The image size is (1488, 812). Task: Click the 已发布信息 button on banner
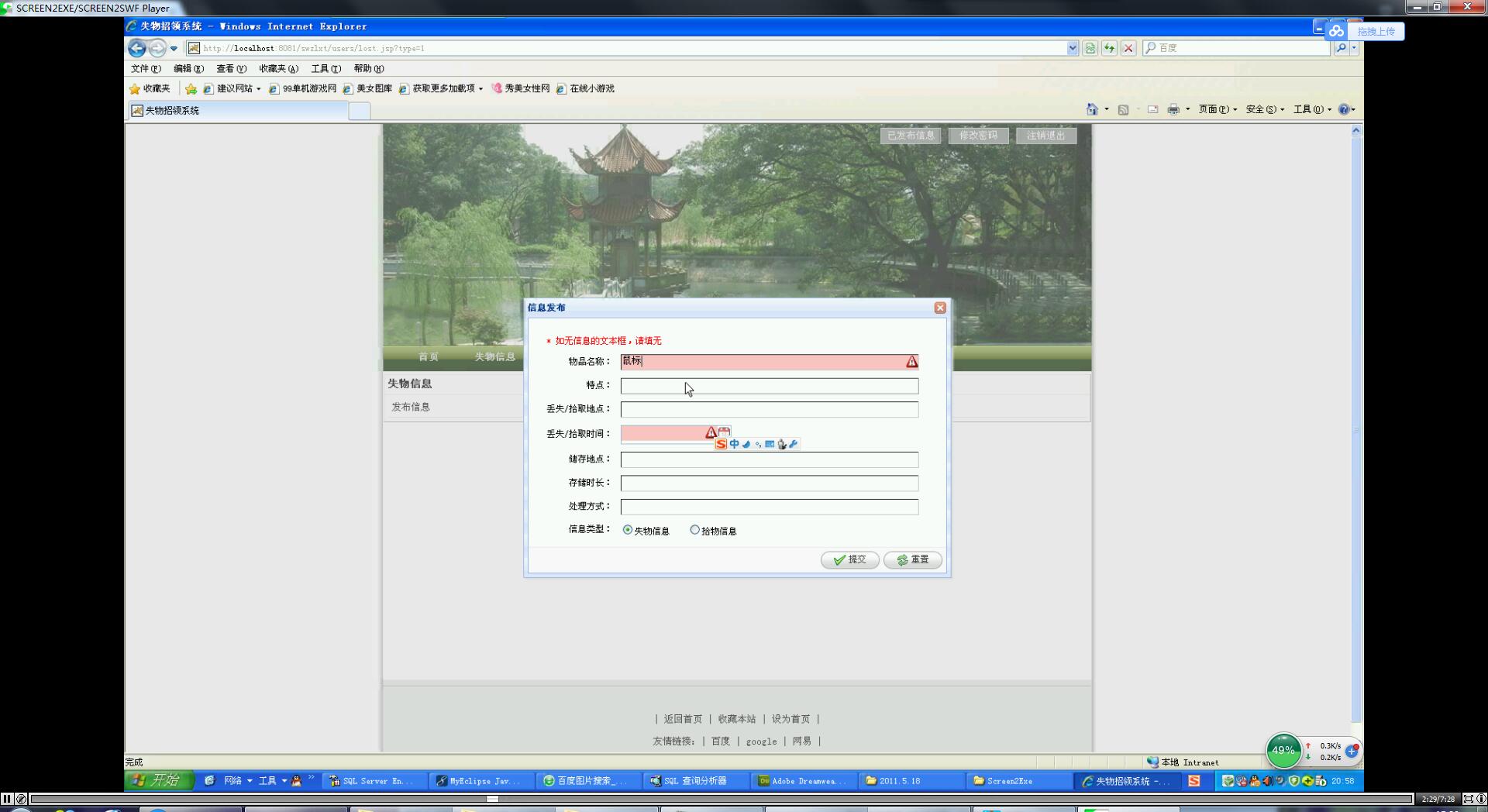pyautogui.click(x=911, y=136)
